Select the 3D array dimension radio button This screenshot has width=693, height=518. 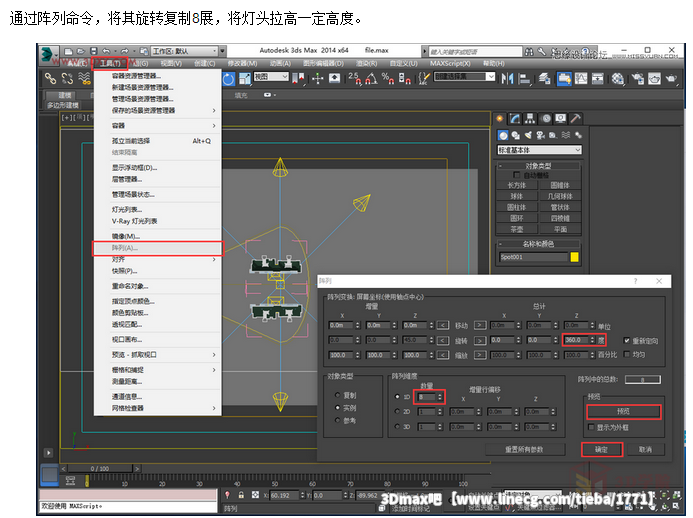[x=397, y=427]
